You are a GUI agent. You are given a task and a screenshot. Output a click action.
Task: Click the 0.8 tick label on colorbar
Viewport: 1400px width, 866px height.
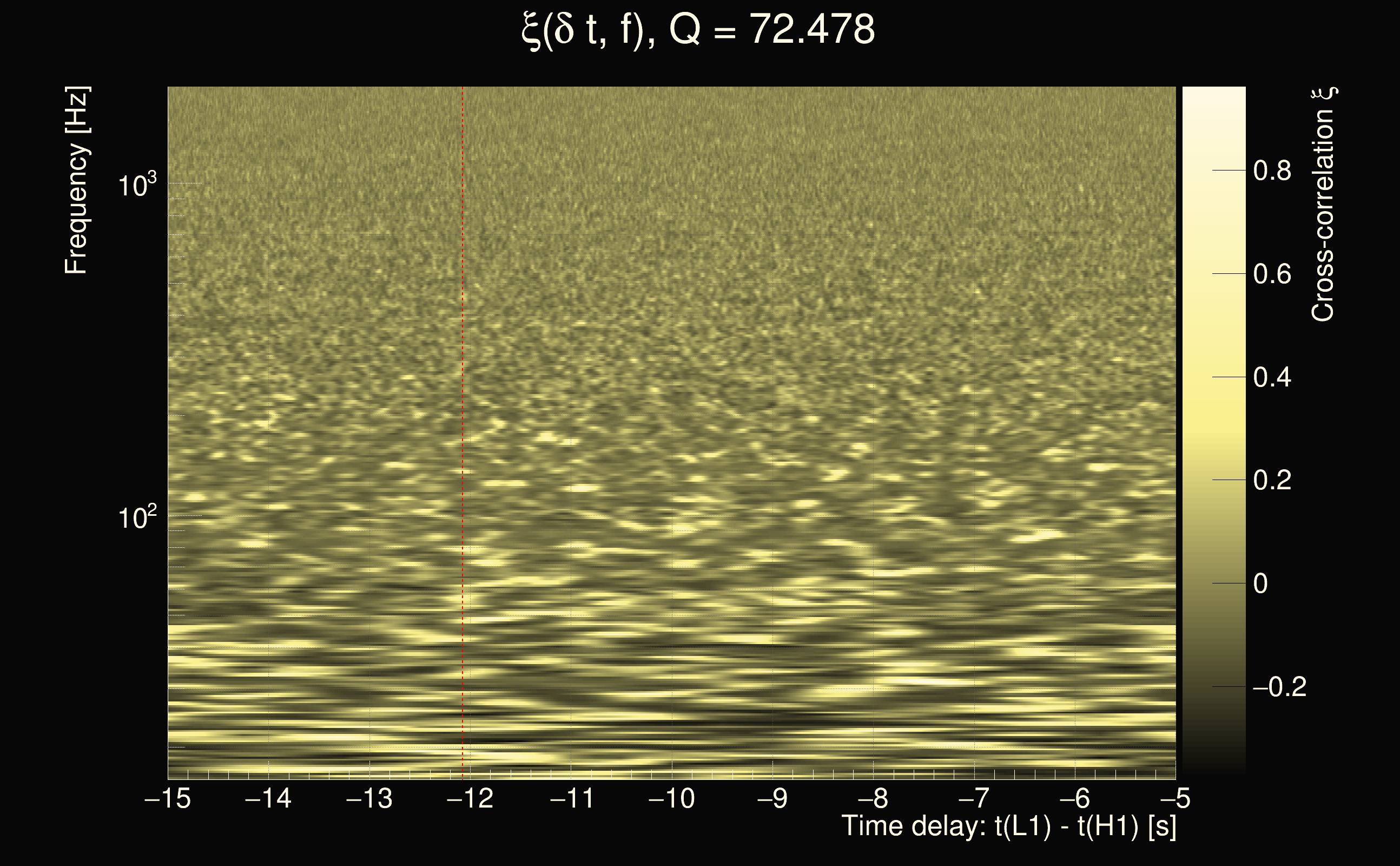[x=1272, y=170]
